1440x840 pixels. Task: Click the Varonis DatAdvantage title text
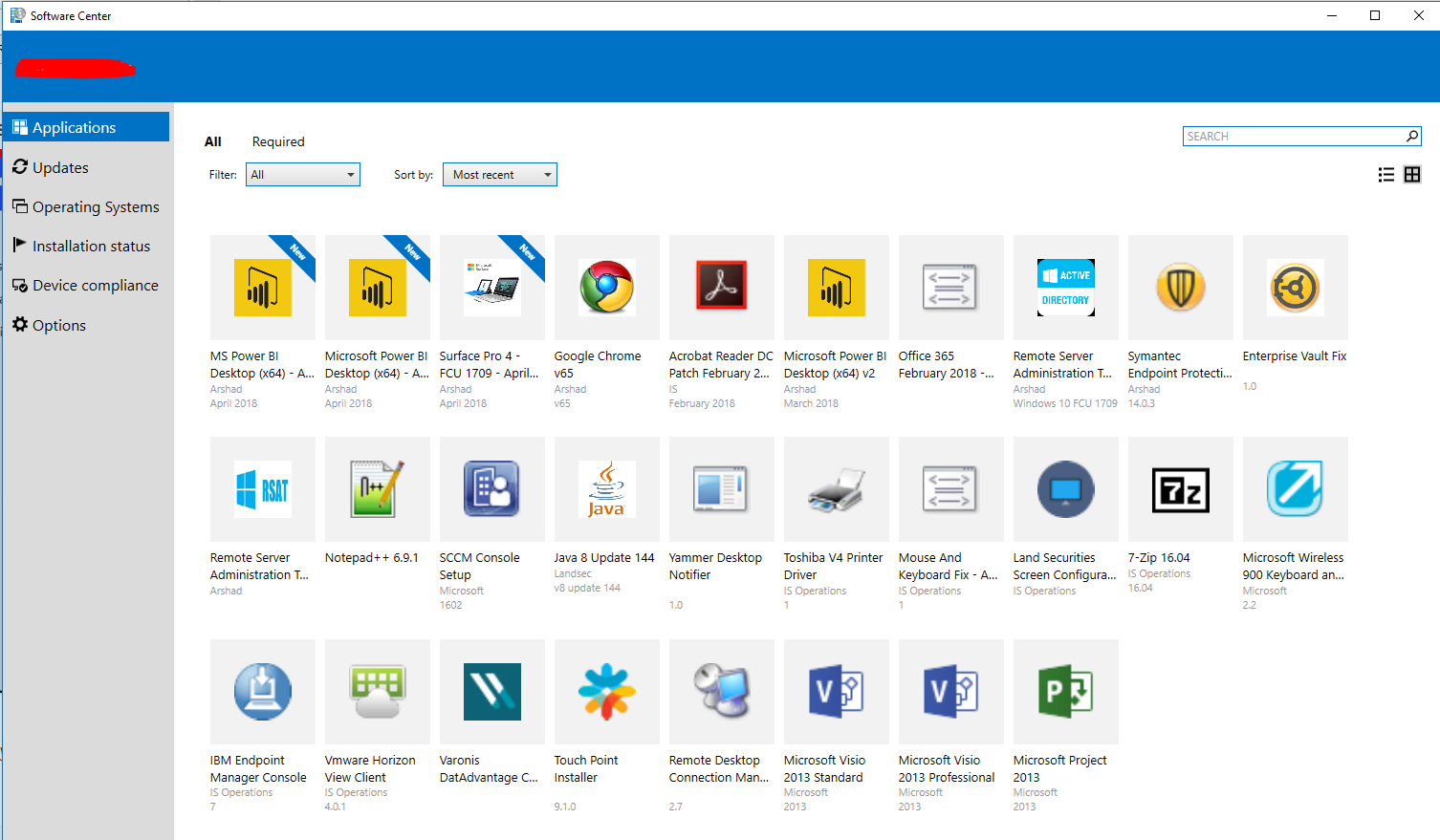(489, 768)
